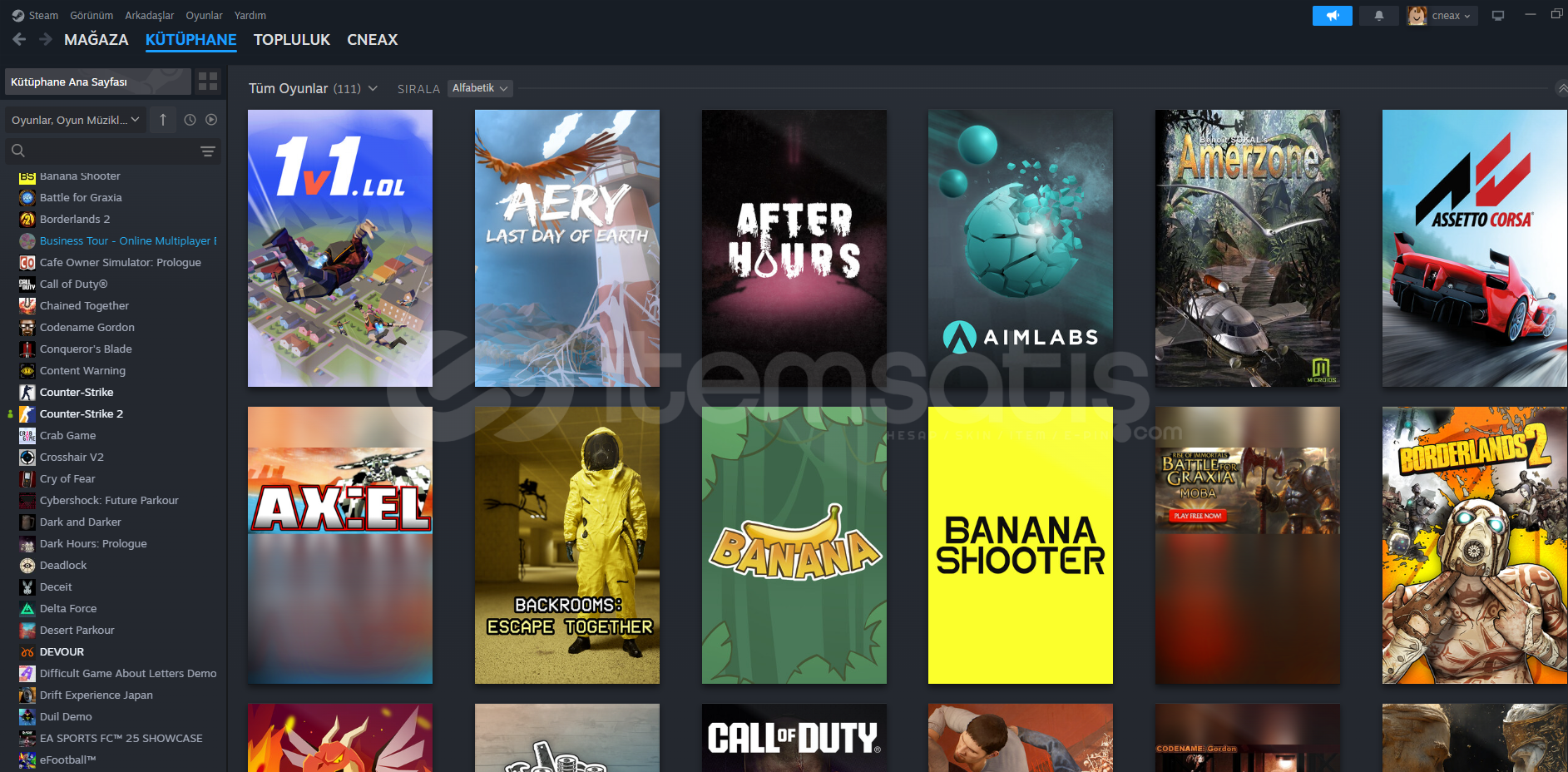The image size is (1568, 772).
Task: Open the After Hours game cover
Action: [794, 248]
